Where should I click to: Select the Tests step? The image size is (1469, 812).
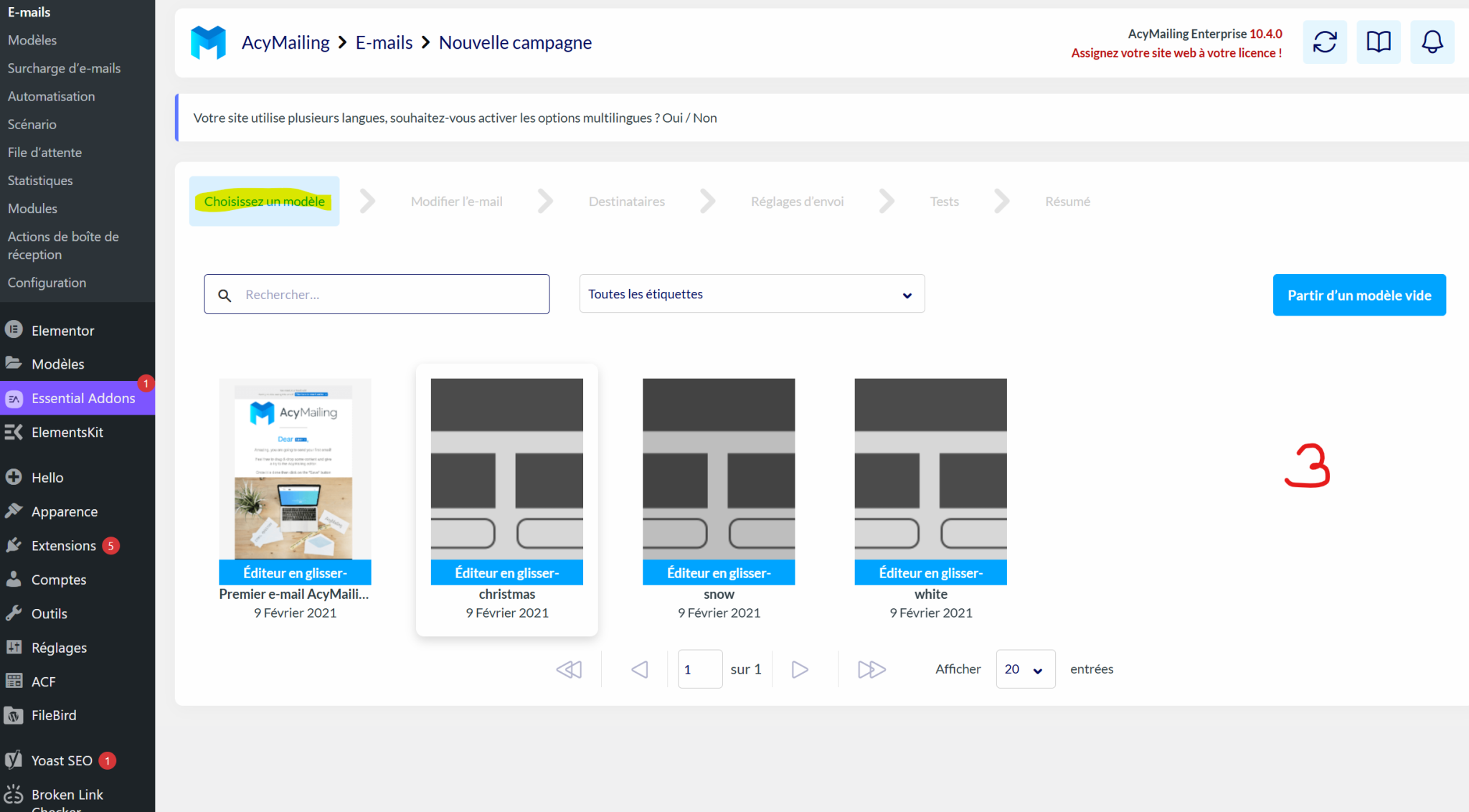click(x=944, y=202)
